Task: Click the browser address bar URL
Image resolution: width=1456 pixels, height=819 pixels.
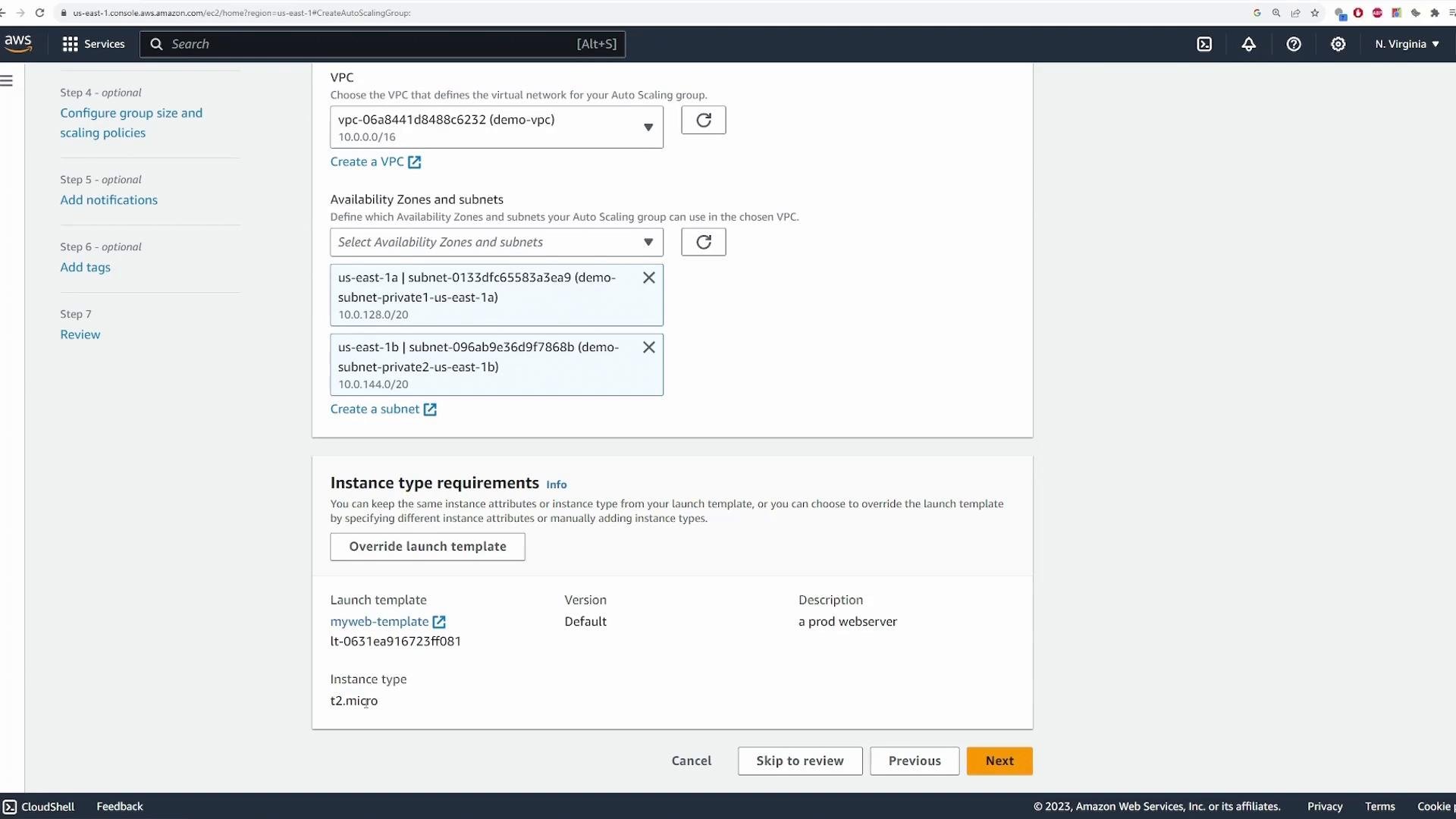Action: pyautogui.click(x=242, y=13)
